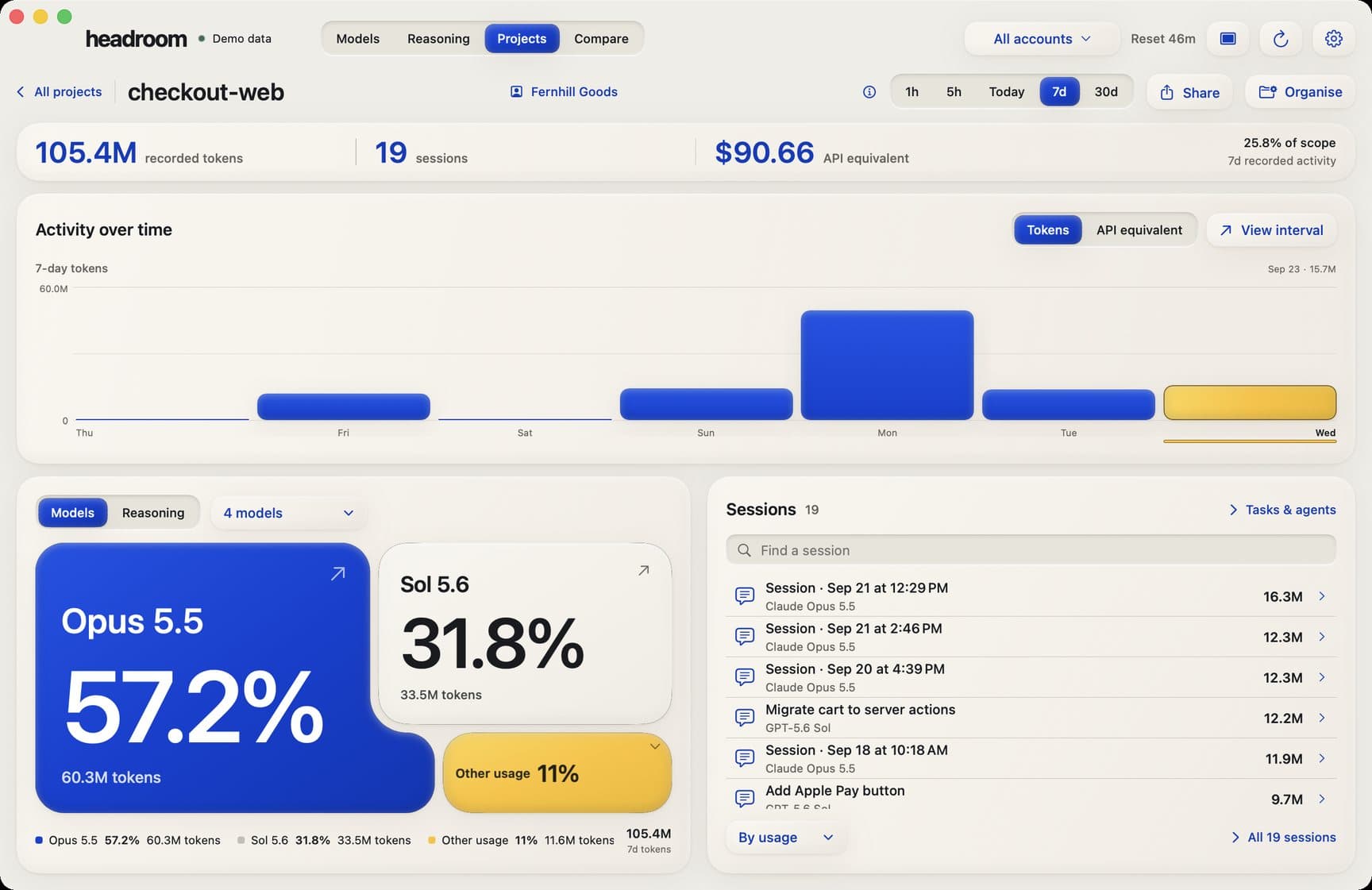Click the tall Monday bar in chart

pyautogui.click(x=887, y=365)
